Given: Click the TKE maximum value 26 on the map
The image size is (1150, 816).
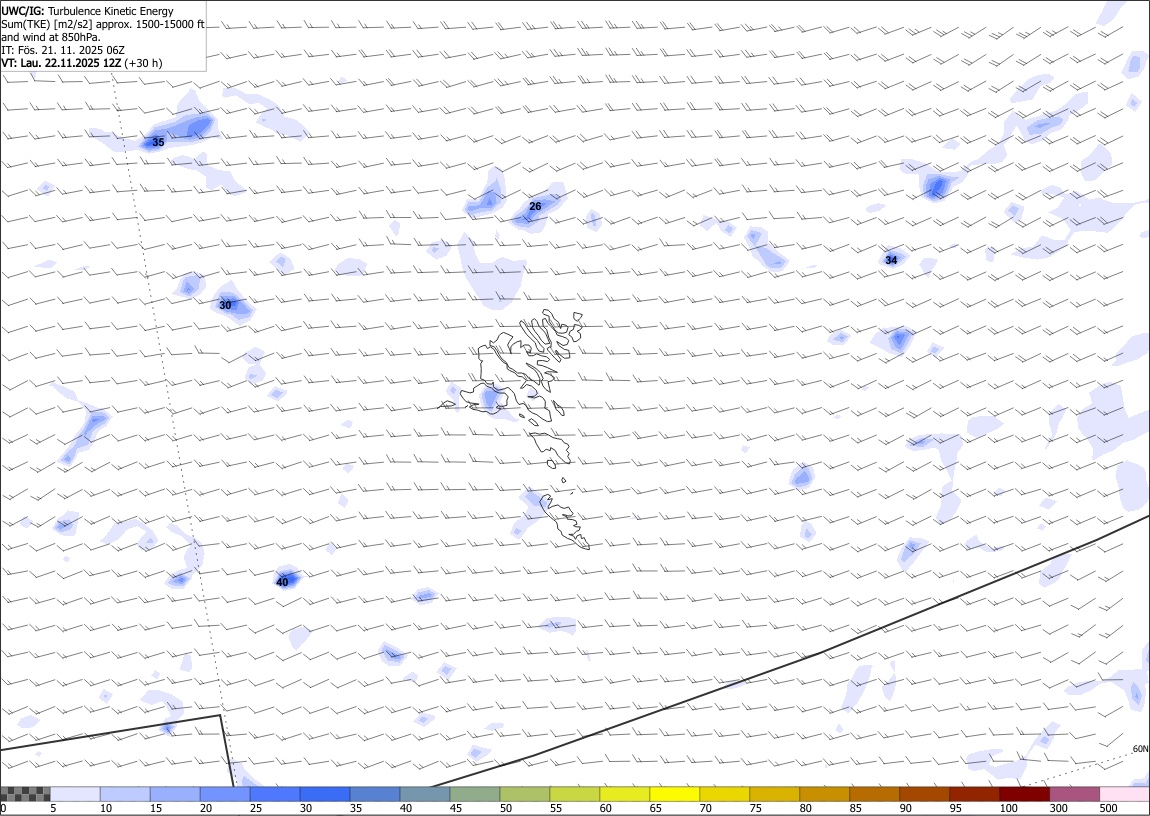Looking at the screenshot, I should pyautogui.click(x=535, y=207).
